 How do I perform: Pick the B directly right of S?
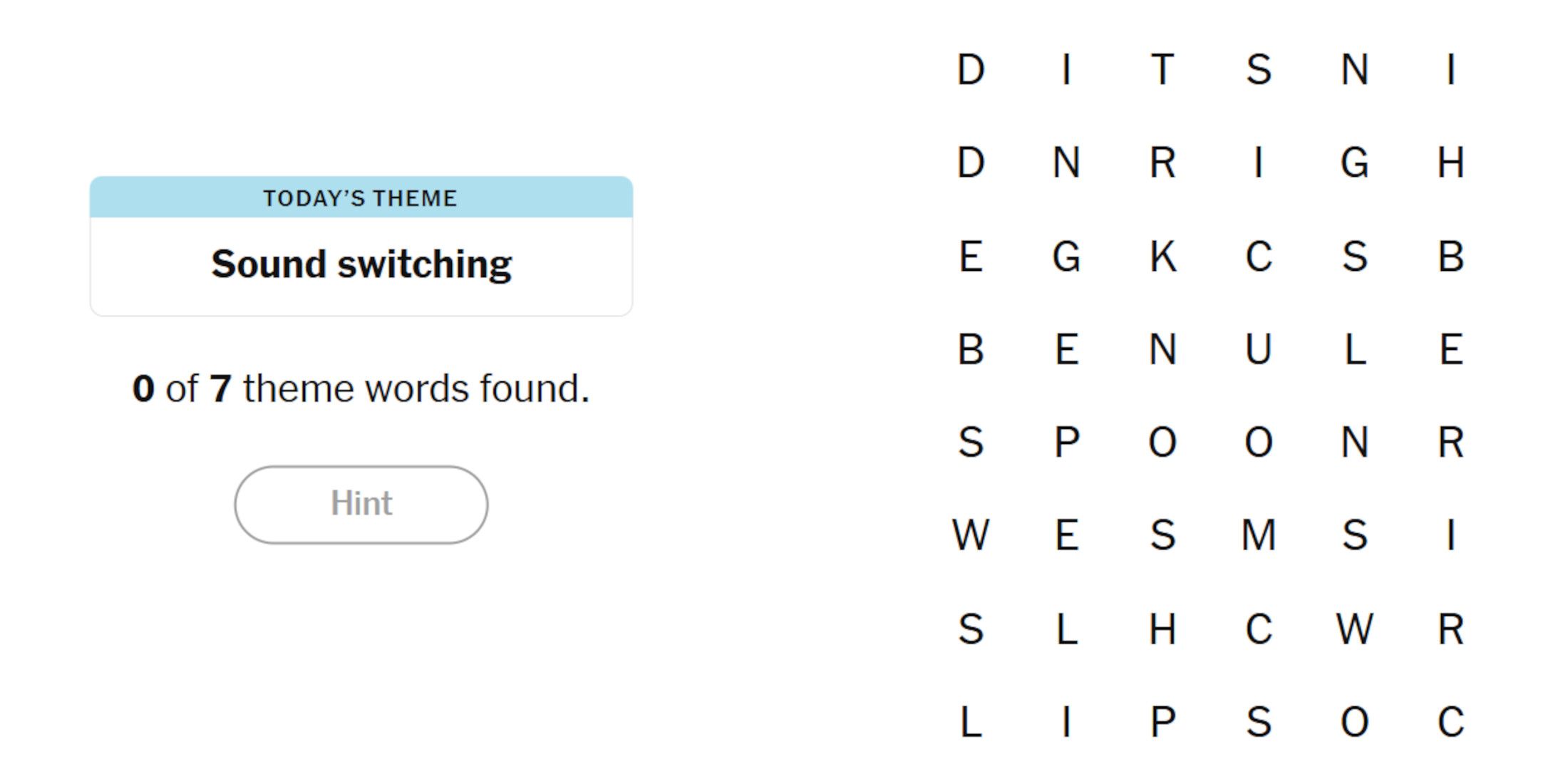pos(1450,256)
